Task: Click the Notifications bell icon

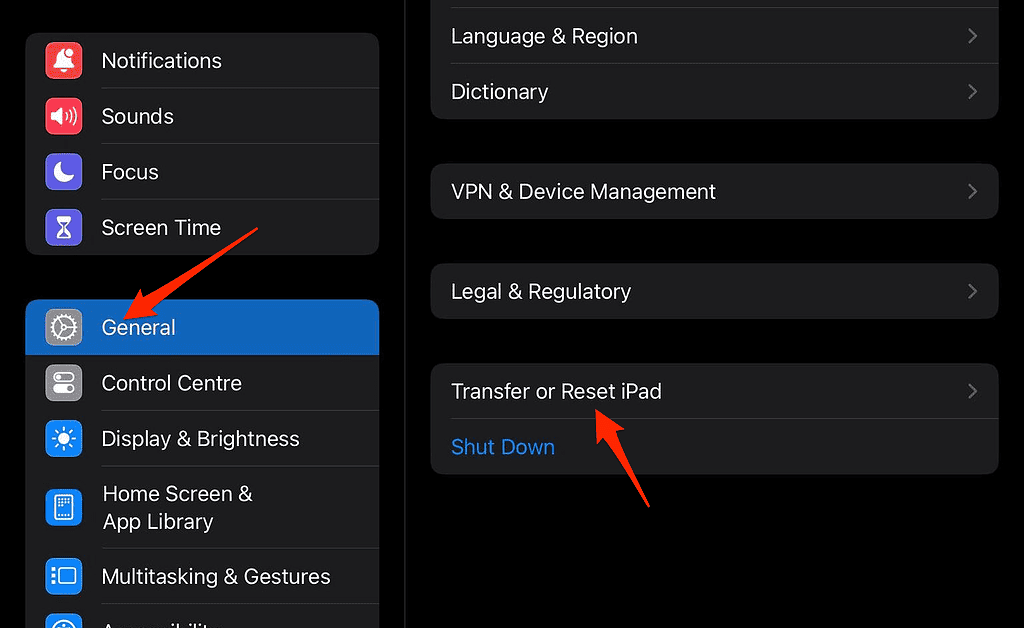Action: point(63,60)
